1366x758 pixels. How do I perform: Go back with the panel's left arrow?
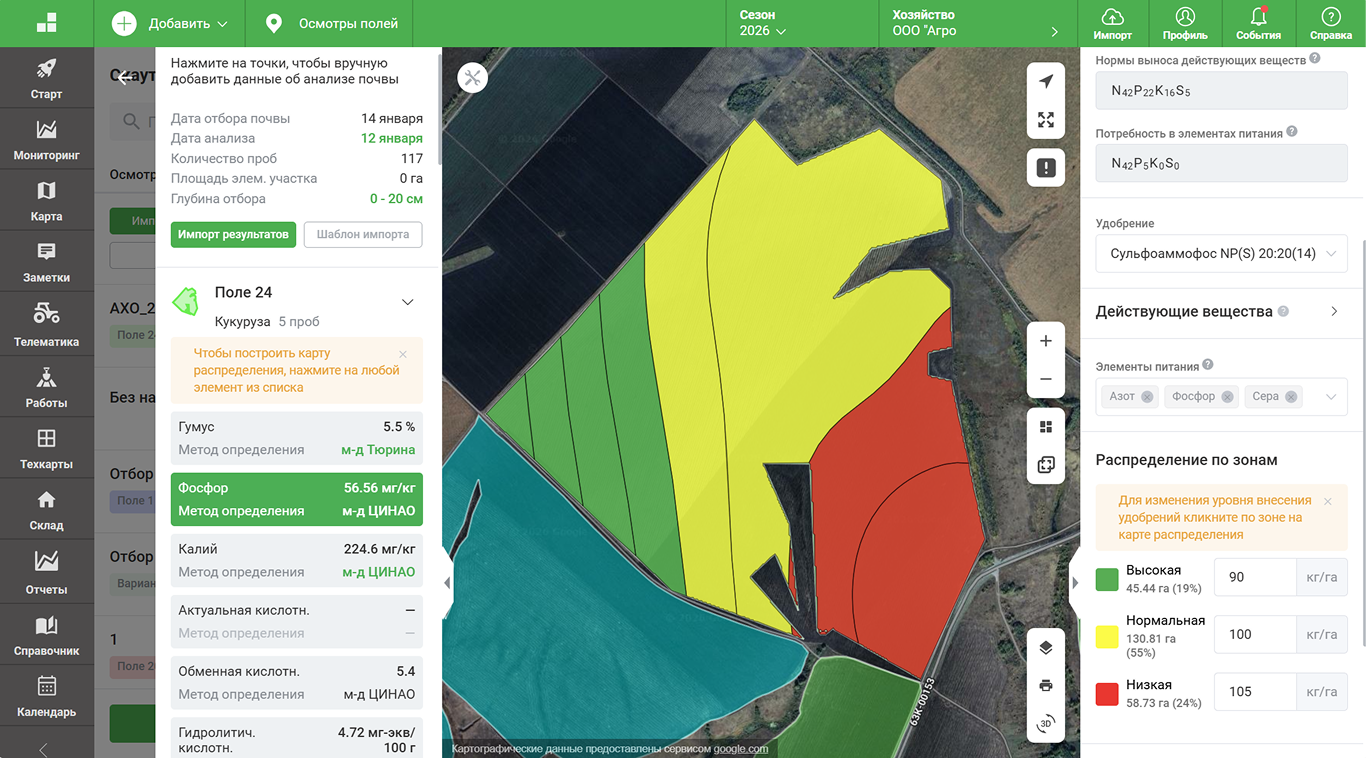[123, 77]
